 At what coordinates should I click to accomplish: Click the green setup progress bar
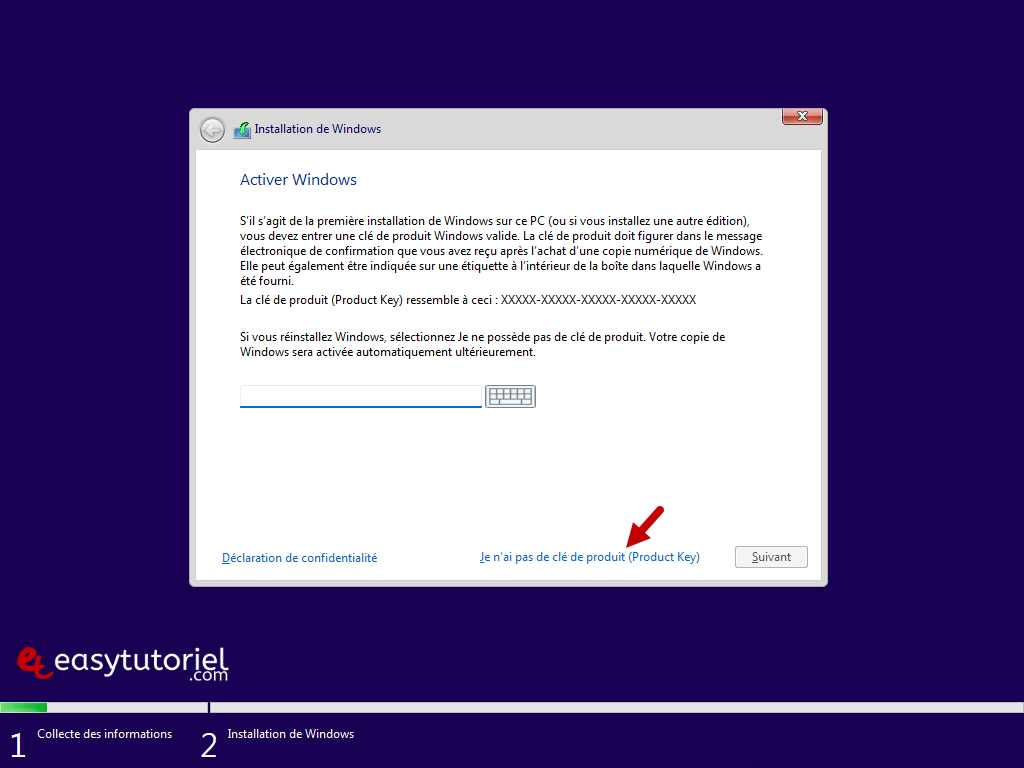tap(24, 707)
